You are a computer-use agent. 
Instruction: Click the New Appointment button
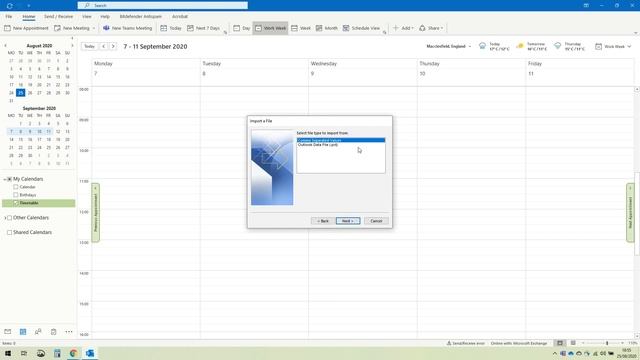point(26,28)
